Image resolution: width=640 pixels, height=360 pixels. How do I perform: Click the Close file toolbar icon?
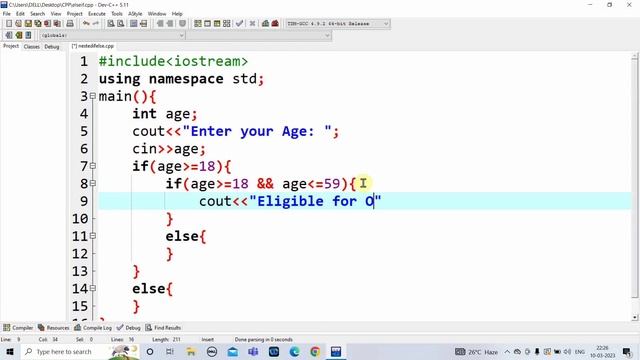[47, 24]
